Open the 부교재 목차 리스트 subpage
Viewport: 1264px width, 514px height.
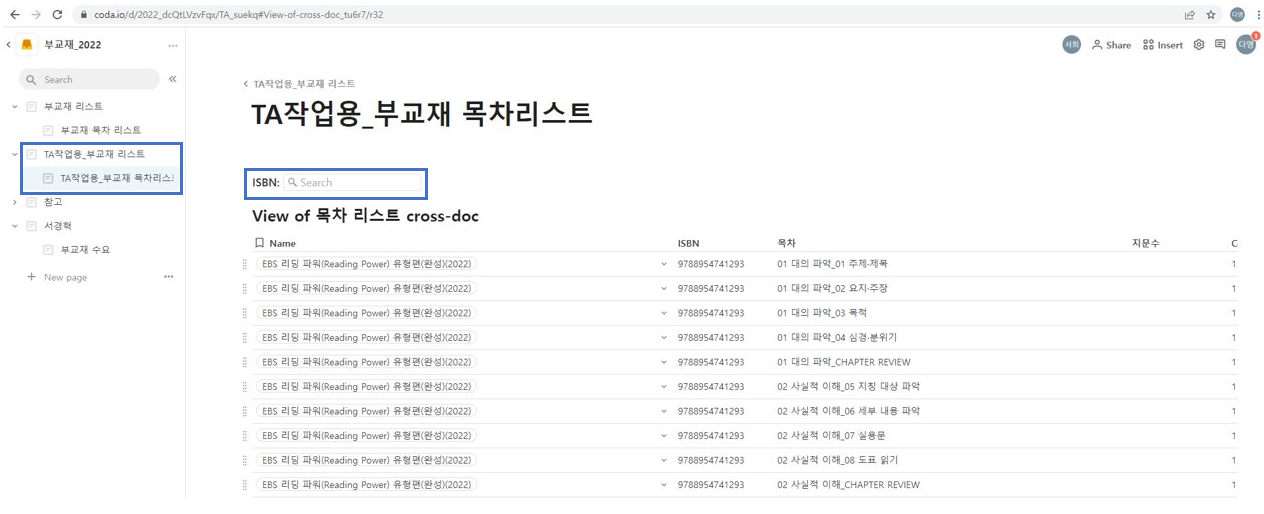pyautogui.click(x=100, y=130)
